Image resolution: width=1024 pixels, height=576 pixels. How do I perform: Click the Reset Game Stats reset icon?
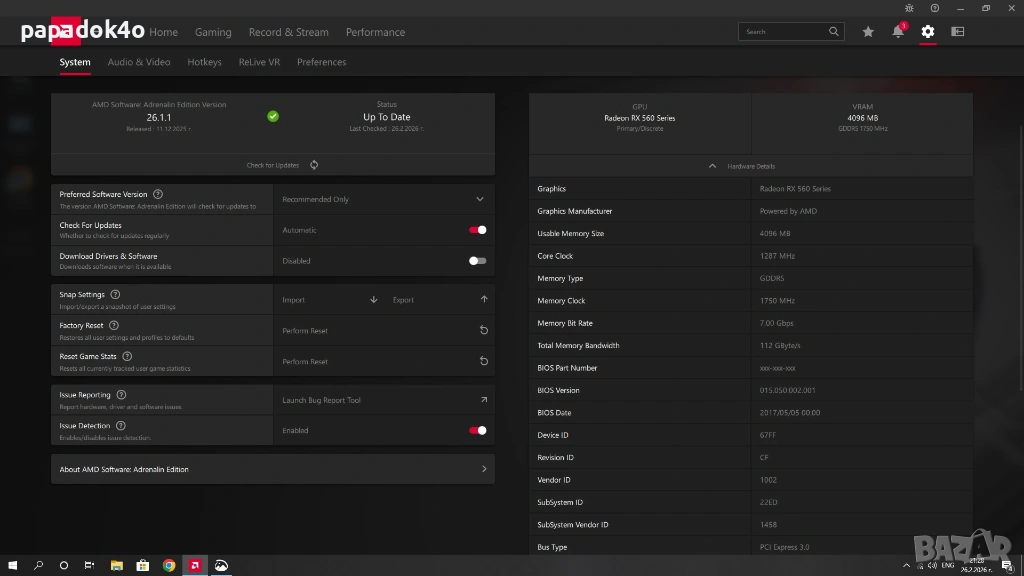[484, 362]
